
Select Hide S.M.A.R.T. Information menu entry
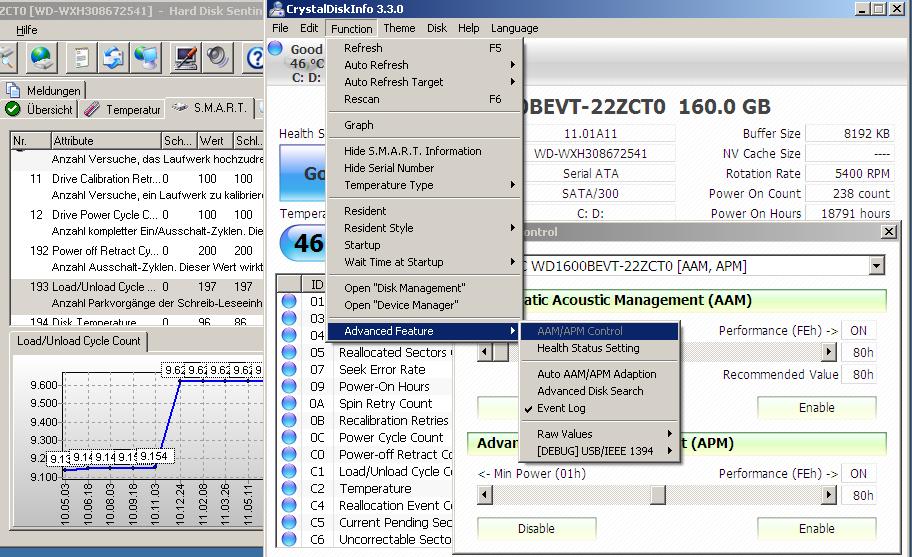click(x=425, y=151)
